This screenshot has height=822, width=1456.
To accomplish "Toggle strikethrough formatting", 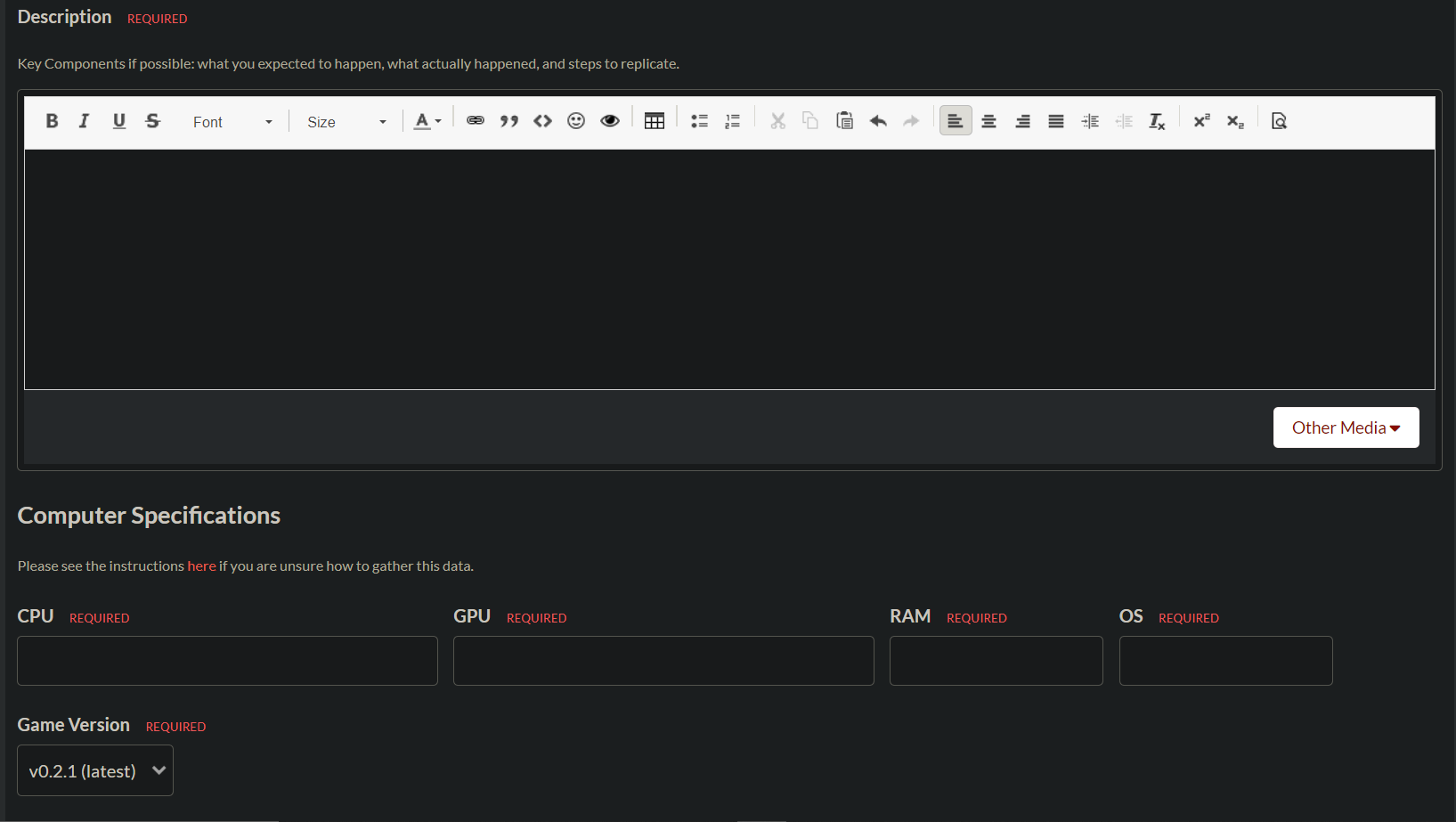I will point(153,121).
